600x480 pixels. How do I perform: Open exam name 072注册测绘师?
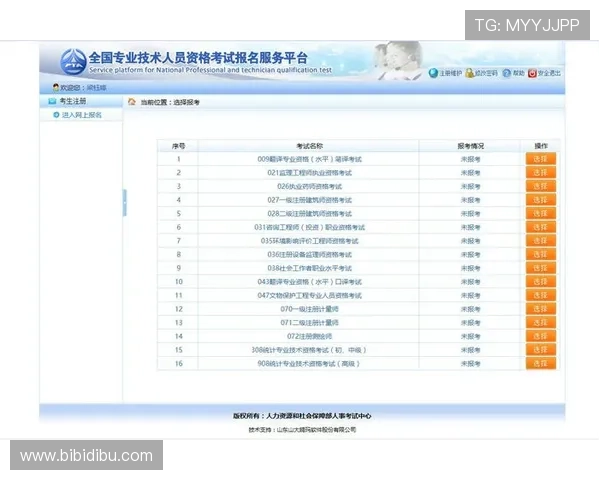[309, 336]
